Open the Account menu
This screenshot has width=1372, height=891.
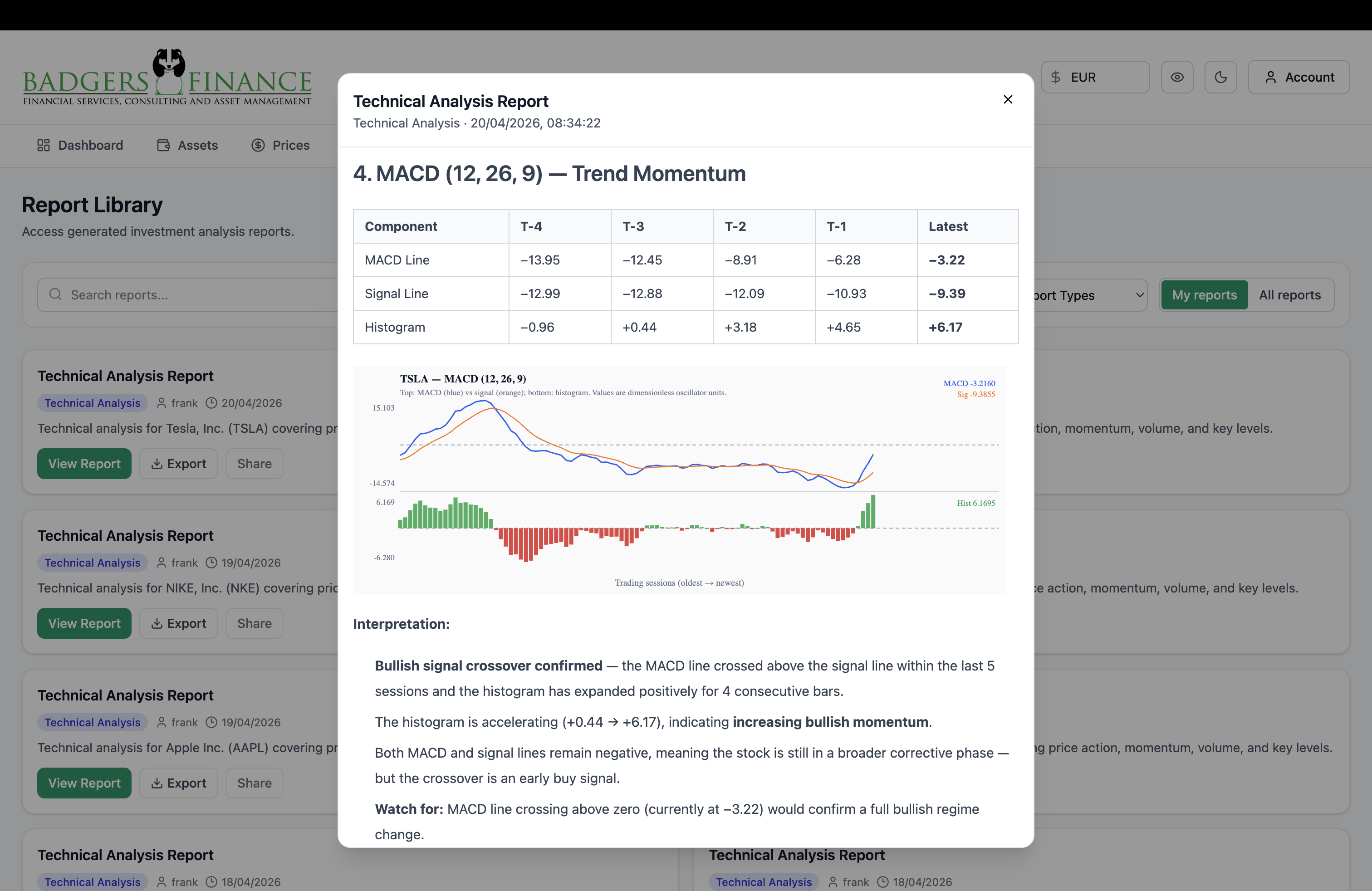pos(1298,77)
